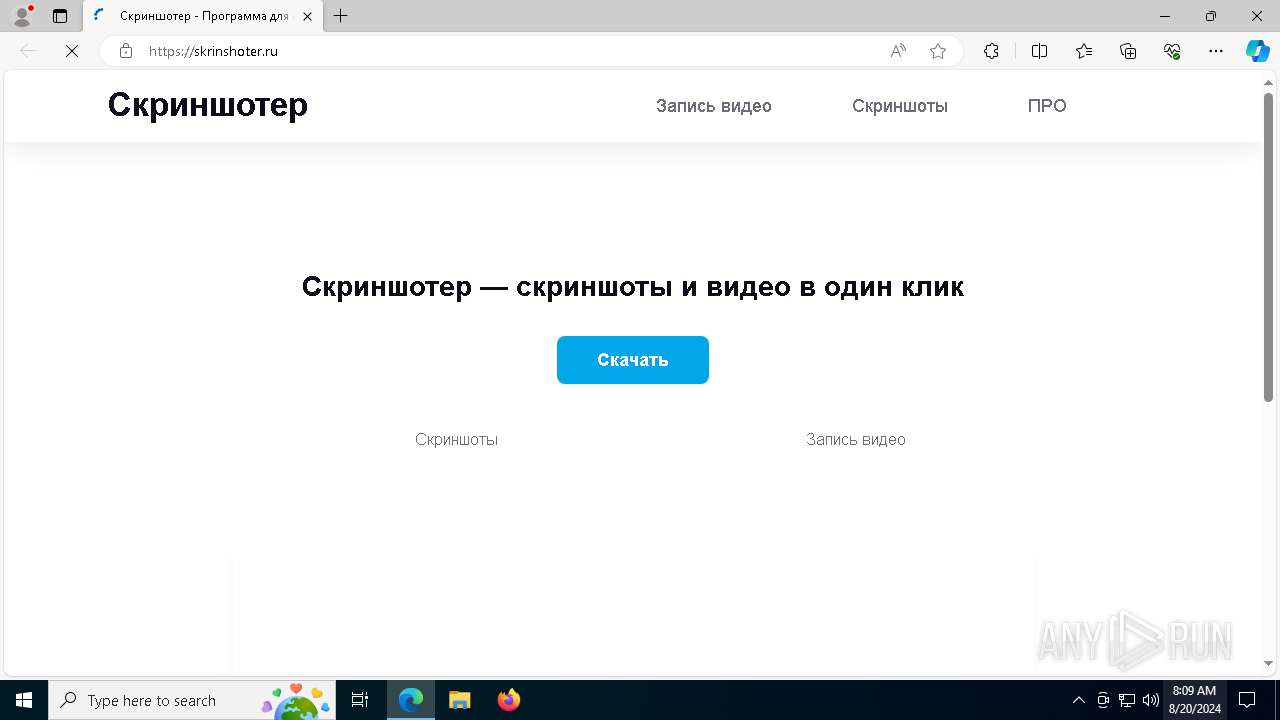
Task: Click the meet now tray icon
Action: coord(1103,700)
